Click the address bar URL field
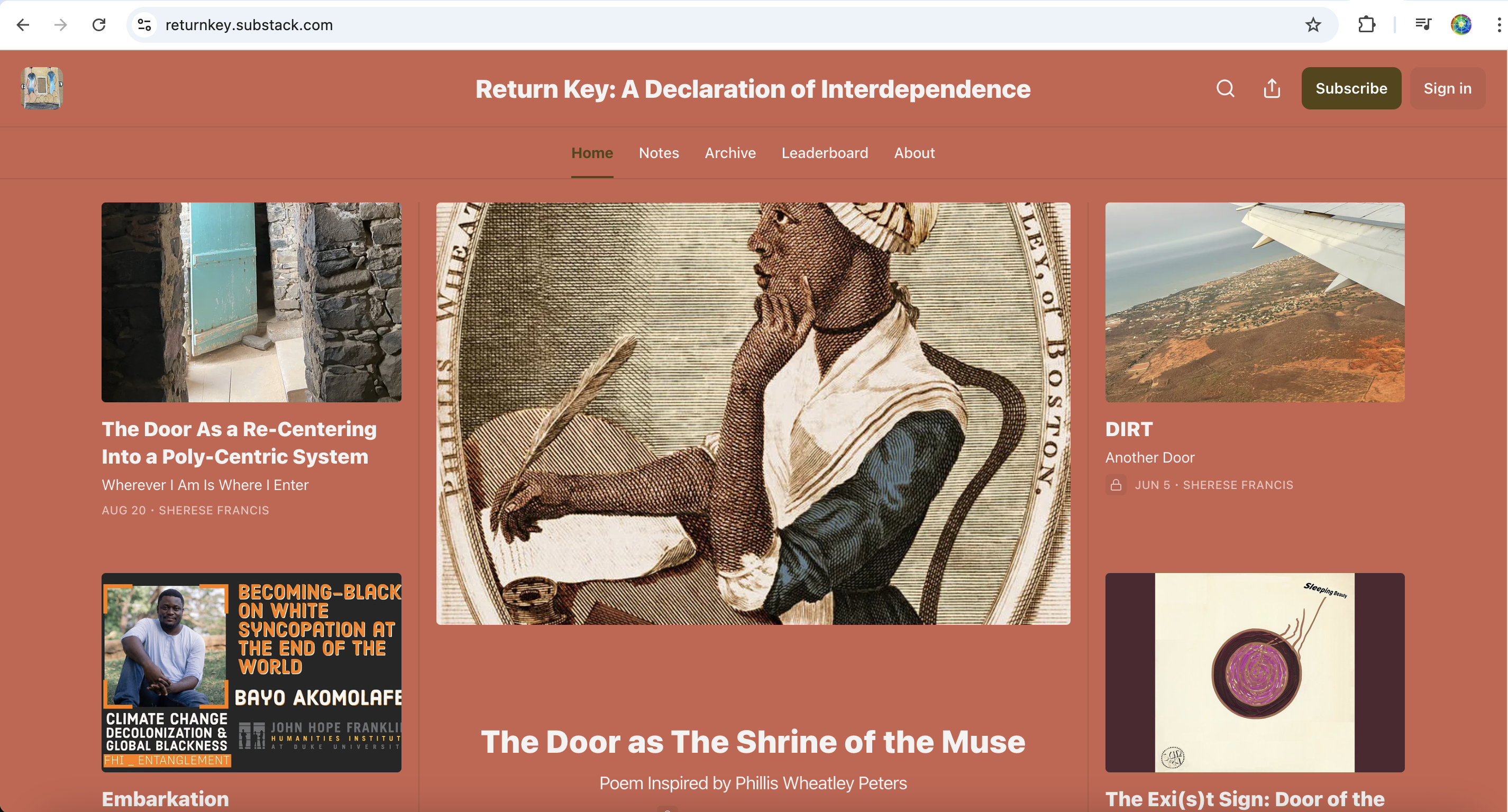The width and height of the screenshot is (1508, 812). click(726, 24)
